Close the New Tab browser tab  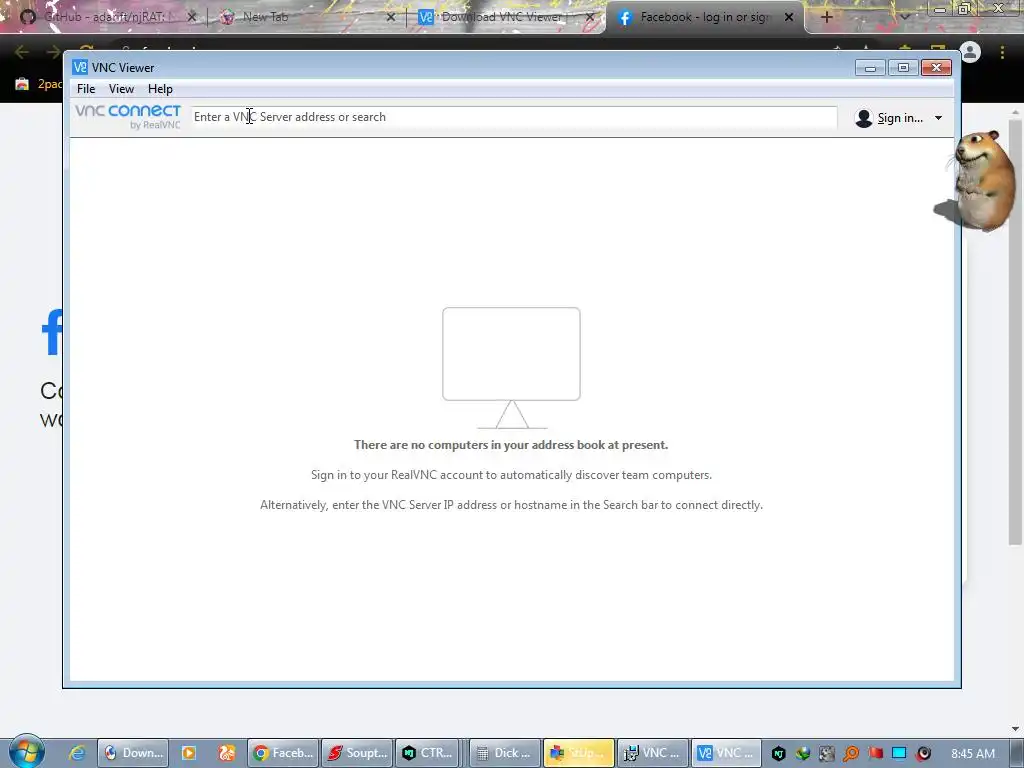tap(391, 17)
